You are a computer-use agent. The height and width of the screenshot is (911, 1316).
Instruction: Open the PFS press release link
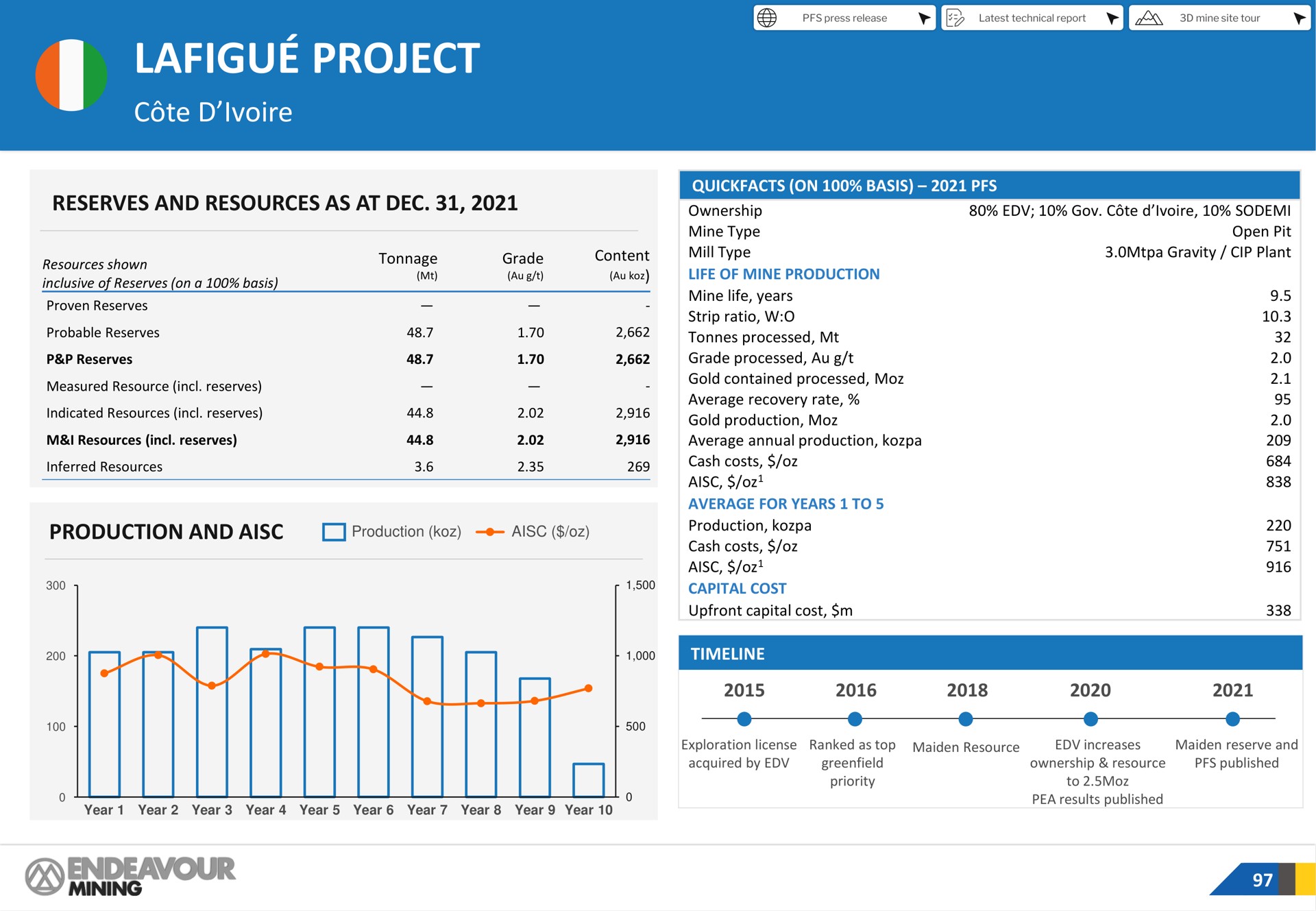[844, 18]
